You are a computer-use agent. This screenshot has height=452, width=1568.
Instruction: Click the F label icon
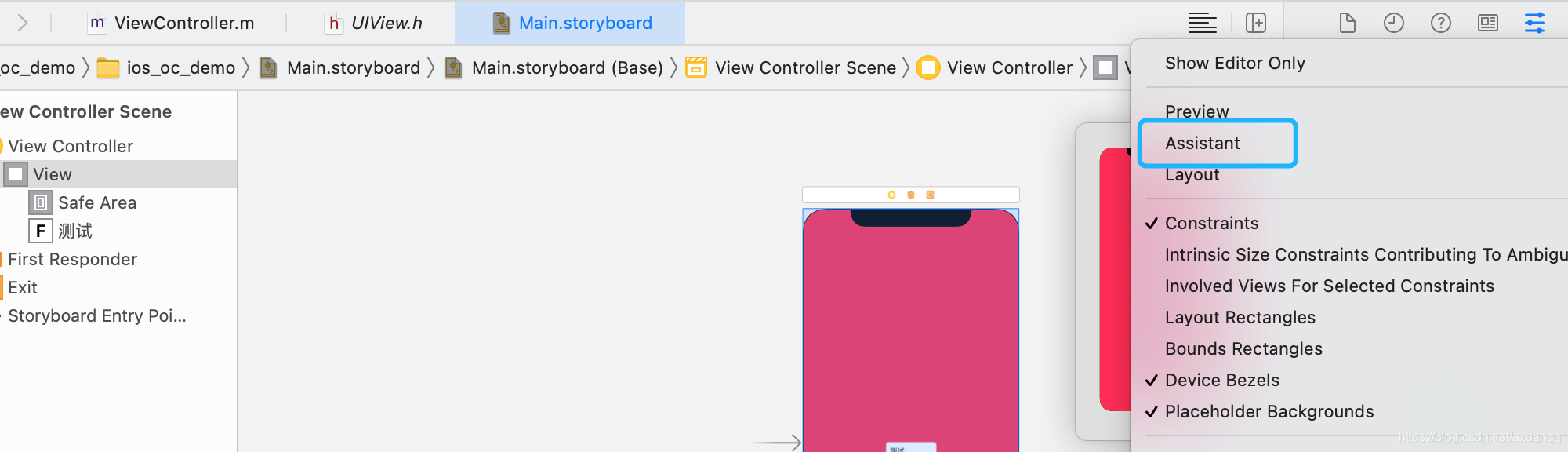[x=41, y=231]
